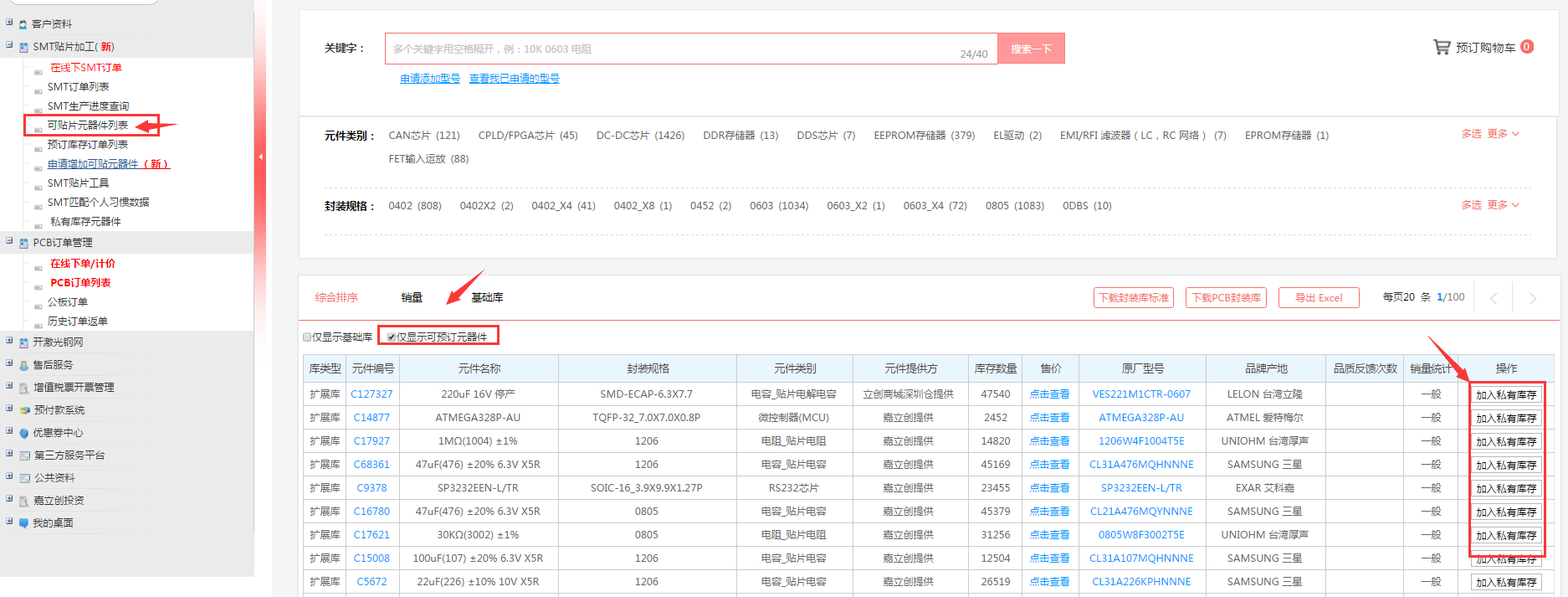This screenshot has height=597, width=1568.
Task: Click the 预付款系统 icon in sidebar
Action: click(x=24, y=410)
